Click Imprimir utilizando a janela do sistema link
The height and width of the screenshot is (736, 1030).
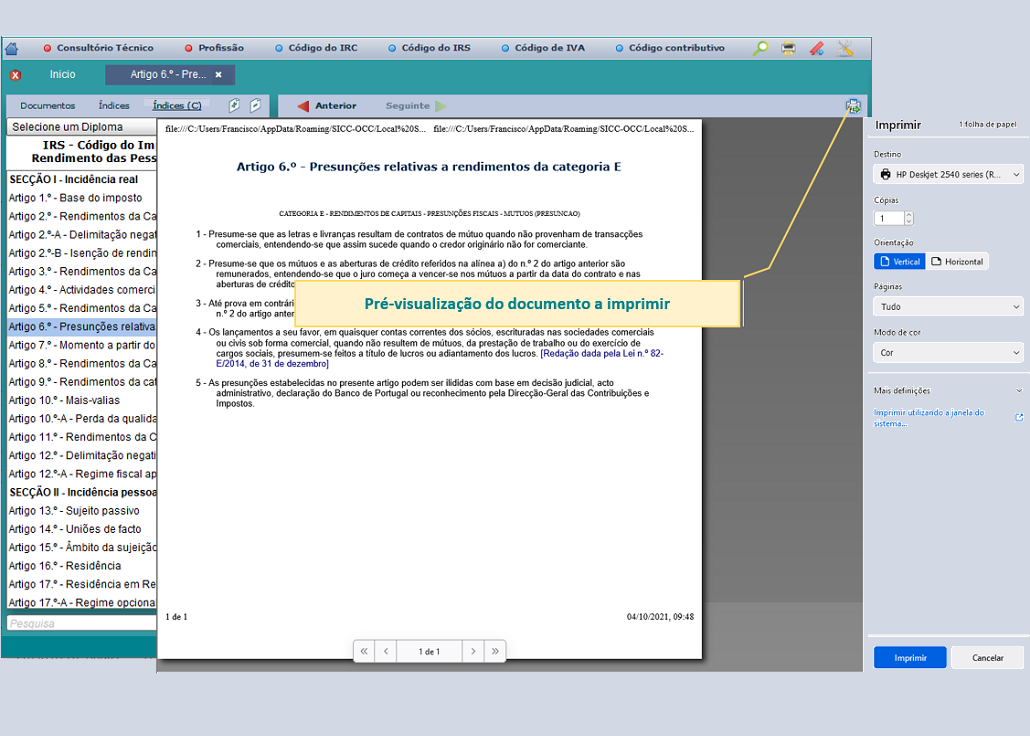click(929, 418)
